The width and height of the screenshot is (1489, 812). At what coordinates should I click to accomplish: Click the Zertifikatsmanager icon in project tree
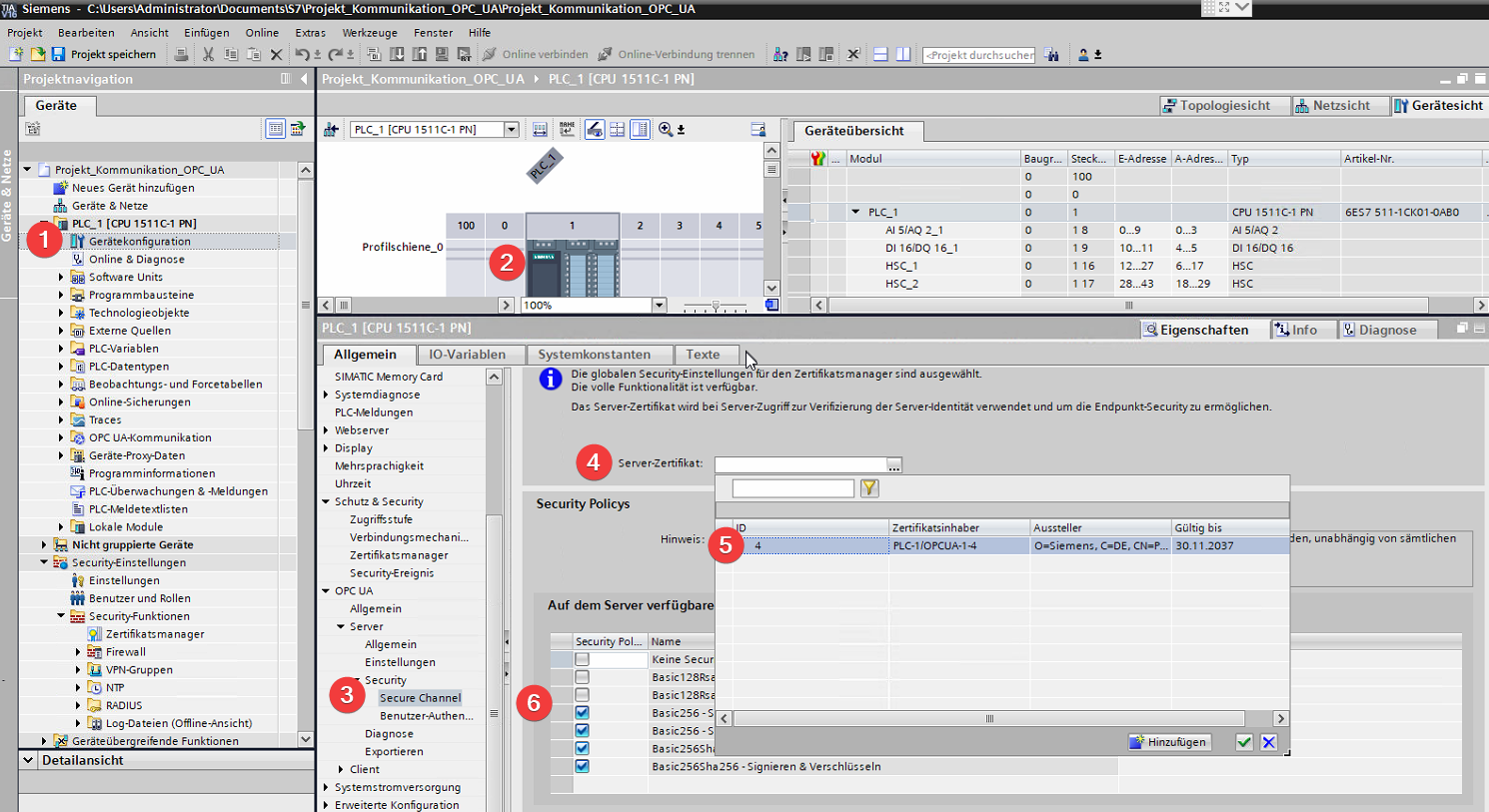[x=95, y=633]
